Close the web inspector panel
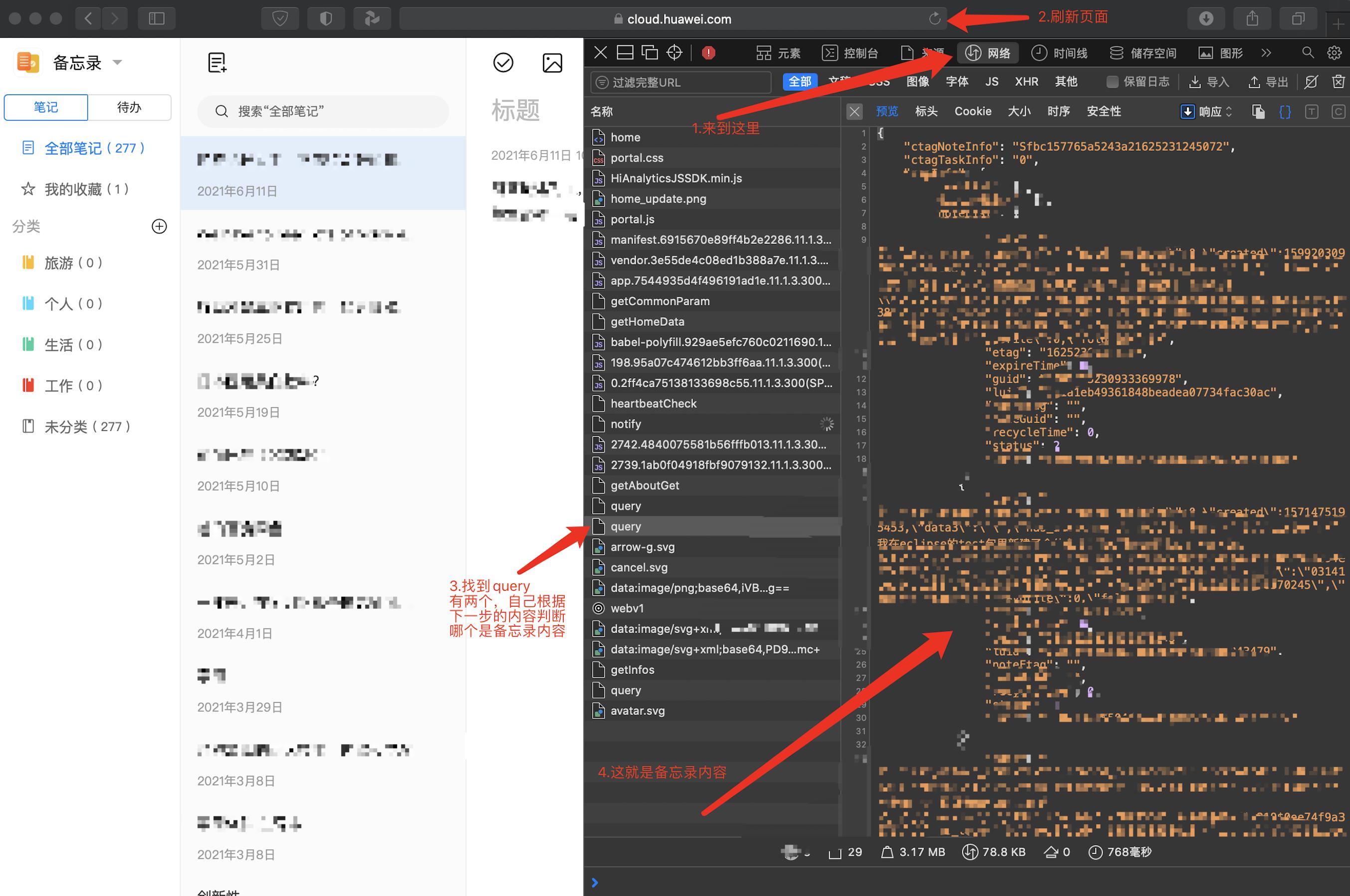 (x=601, y=52)
